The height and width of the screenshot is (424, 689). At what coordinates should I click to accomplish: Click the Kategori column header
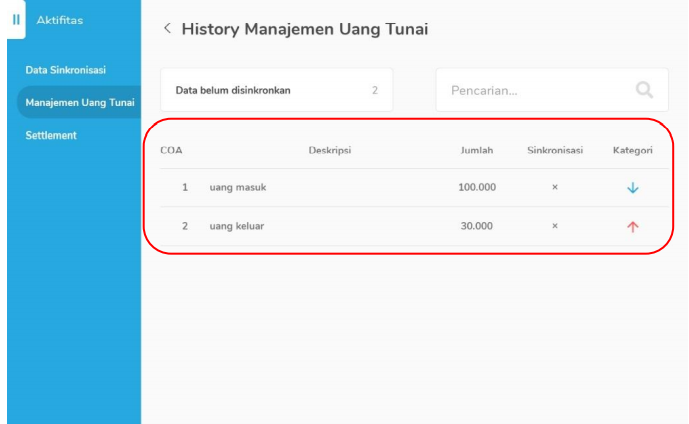[x=632, y=151]
